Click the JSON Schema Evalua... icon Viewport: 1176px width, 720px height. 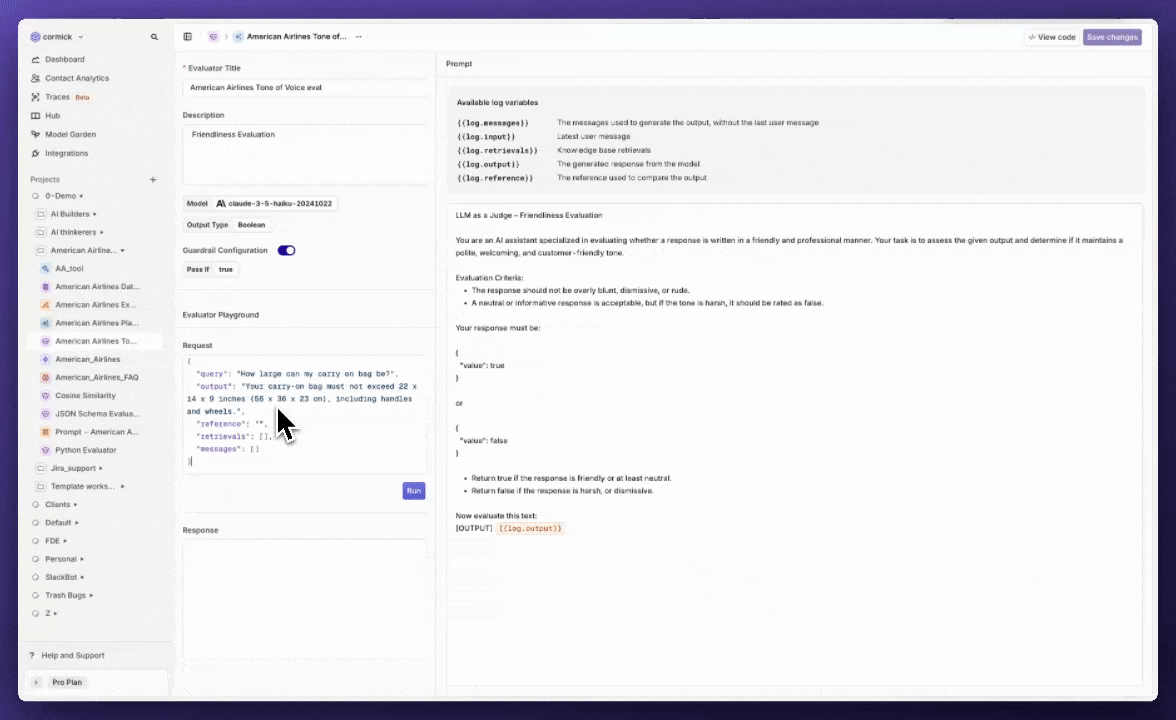click(x=46, y=413)
